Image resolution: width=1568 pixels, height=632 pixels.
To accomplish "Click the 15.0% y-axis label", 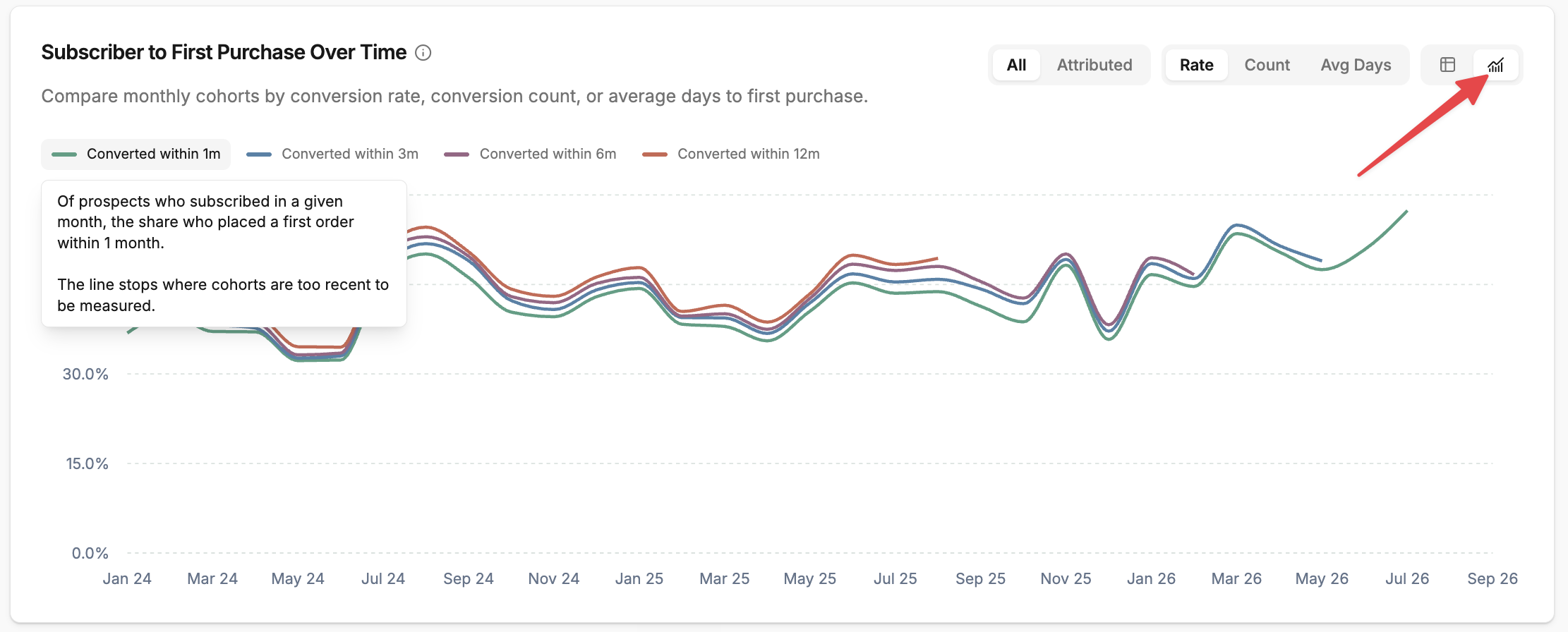I will [x=87, y=463].
